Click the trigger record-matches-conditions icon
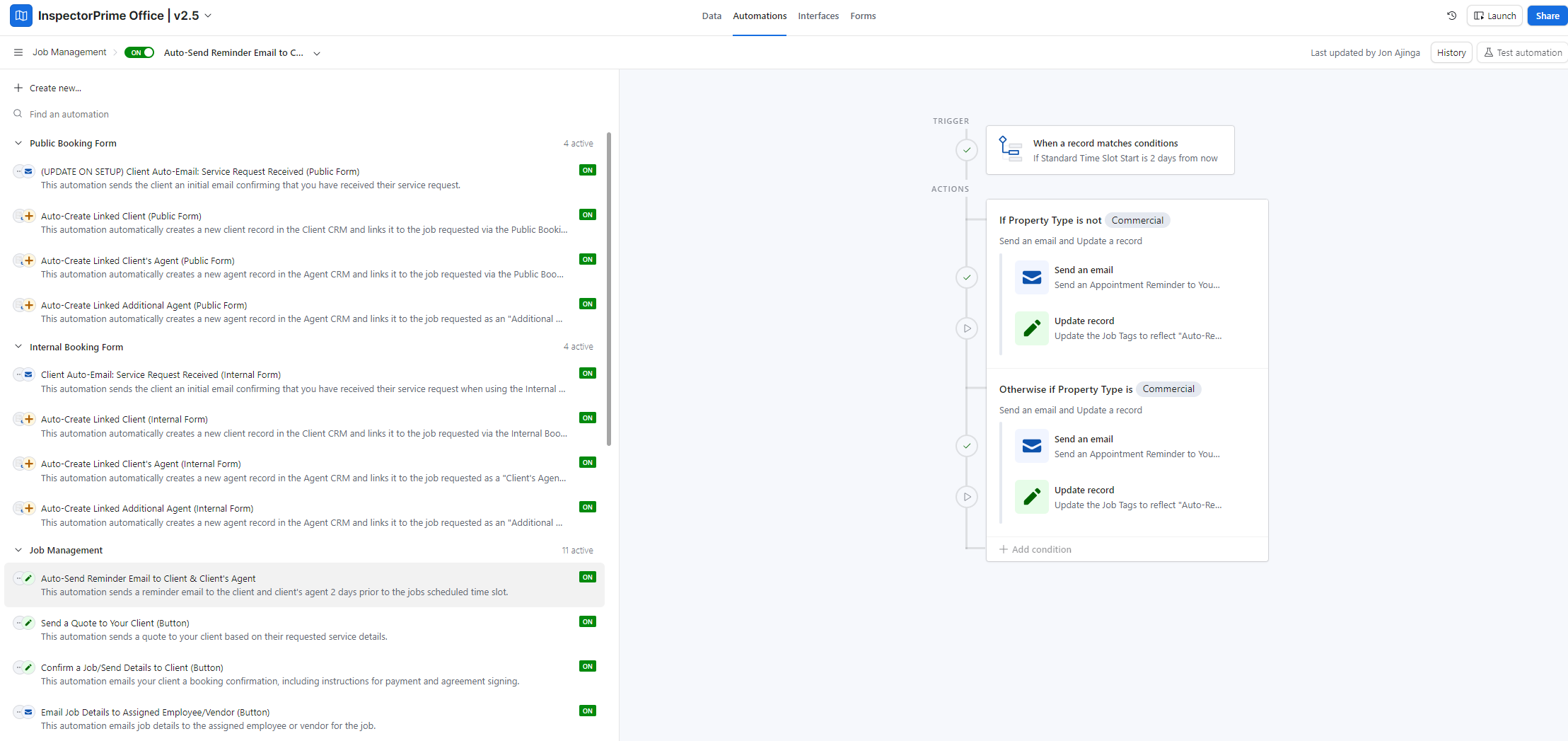The height and width of the screenshot is (741, 1568). tap(1010, 149)
